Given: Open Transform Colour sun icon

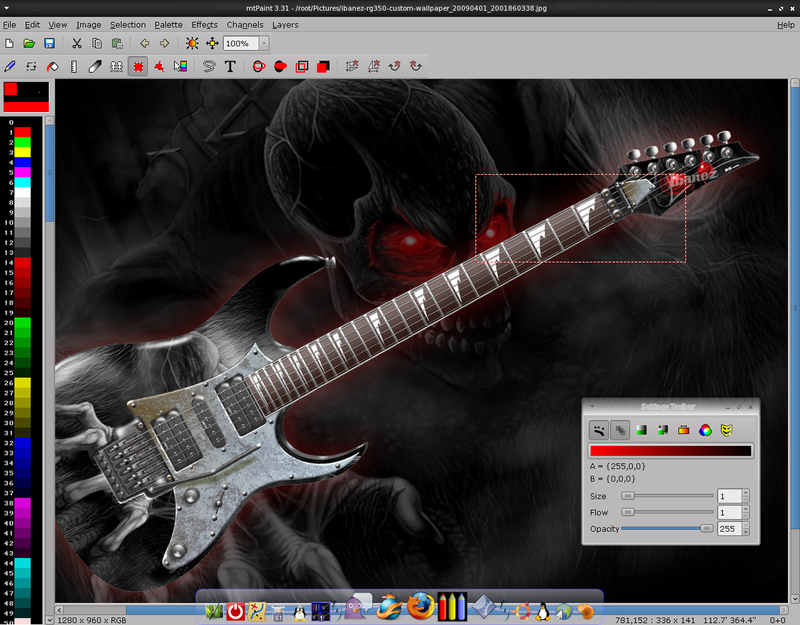Looking at the screenshot, I should coord(192,43).
